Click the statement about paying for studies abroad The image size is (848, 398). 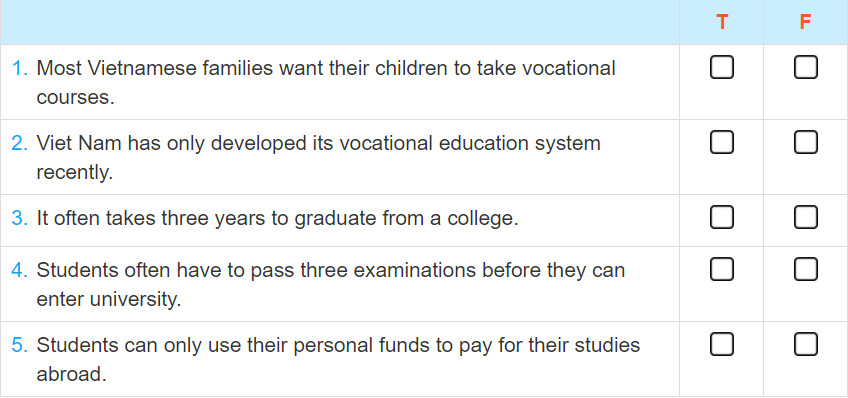[x=339, y=360]
